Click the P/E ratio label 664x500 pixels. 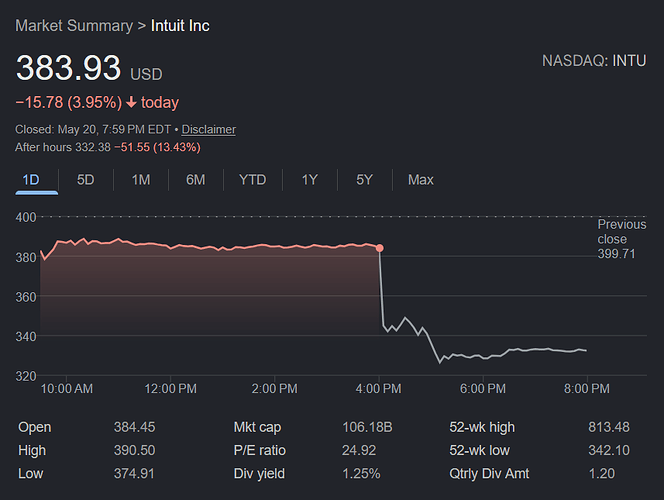260,450
